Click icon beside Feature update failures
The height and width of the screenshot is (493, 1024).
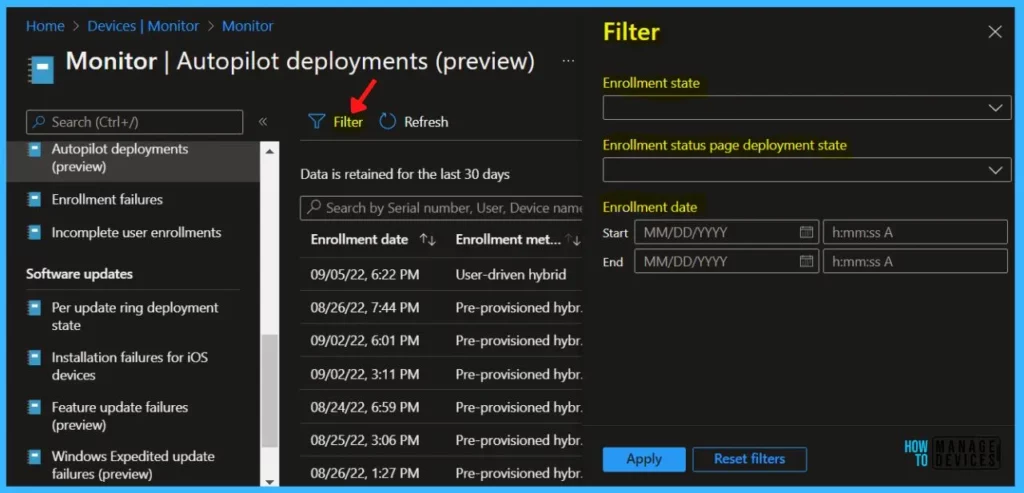(x=34, y=407)
